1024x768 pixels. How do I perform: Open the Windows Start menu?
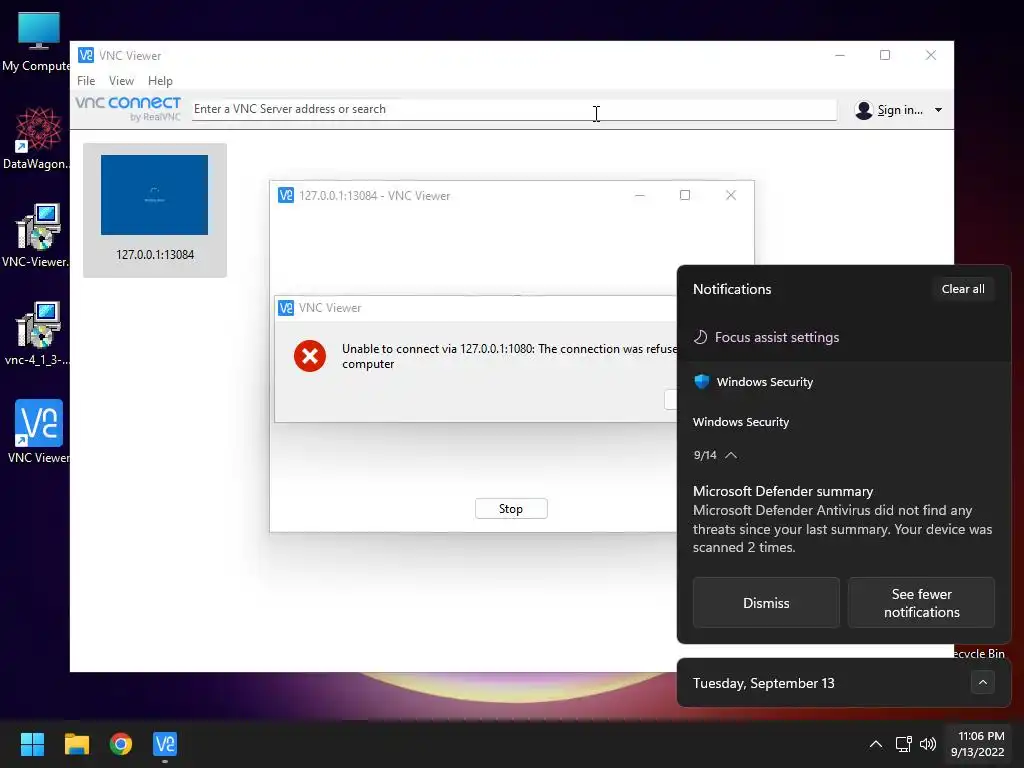[32, 744]
